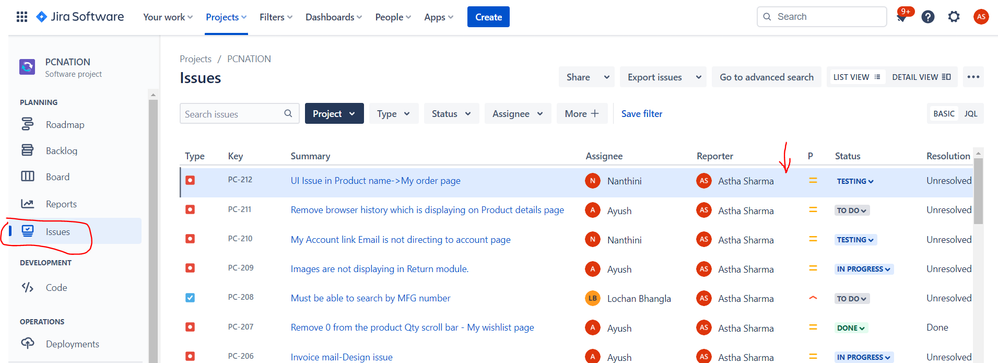Click reporter avatar in PC-209 row

pyautogui.click(x=704, y=269)
